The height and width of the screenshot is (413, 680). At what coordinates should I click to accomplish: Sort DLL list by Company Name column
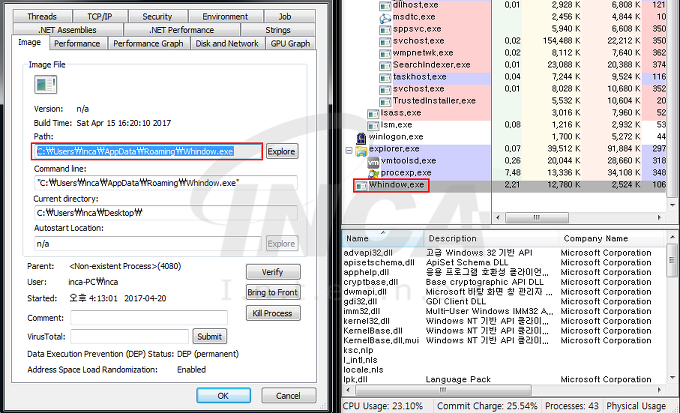click(x=612, y=238)
